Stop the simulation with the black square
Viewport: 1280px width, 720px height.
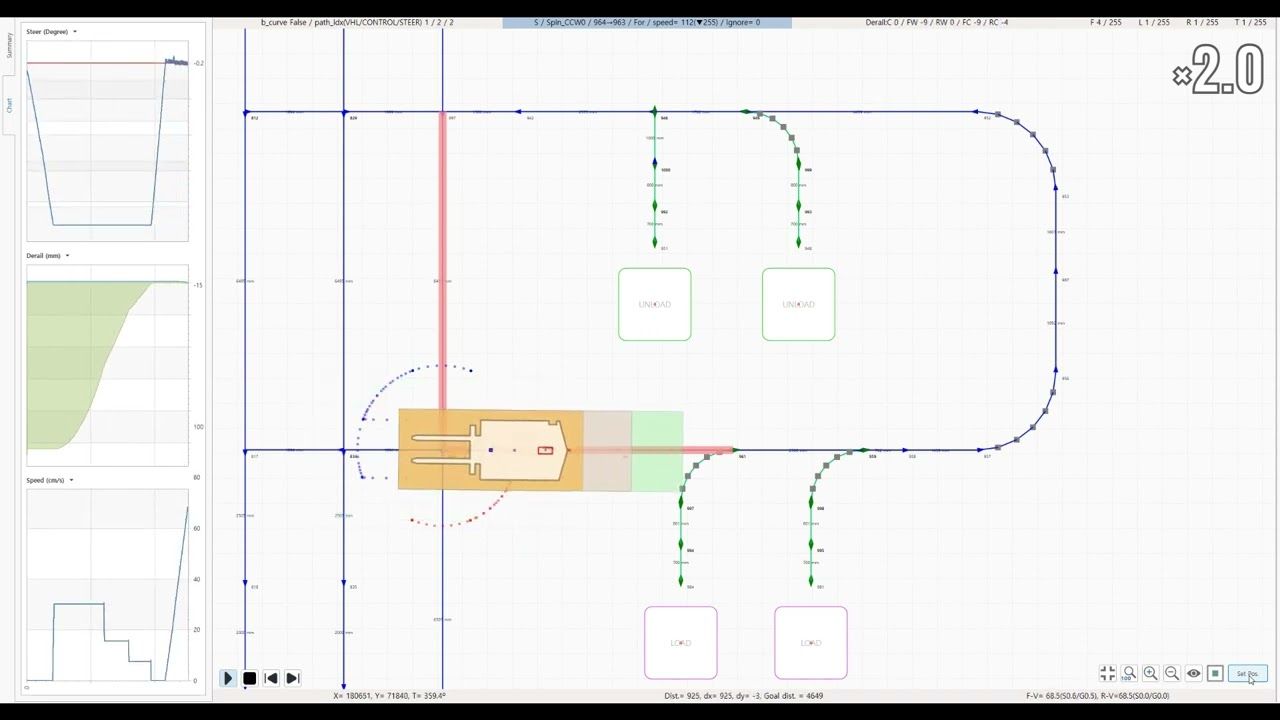[249, 678]
